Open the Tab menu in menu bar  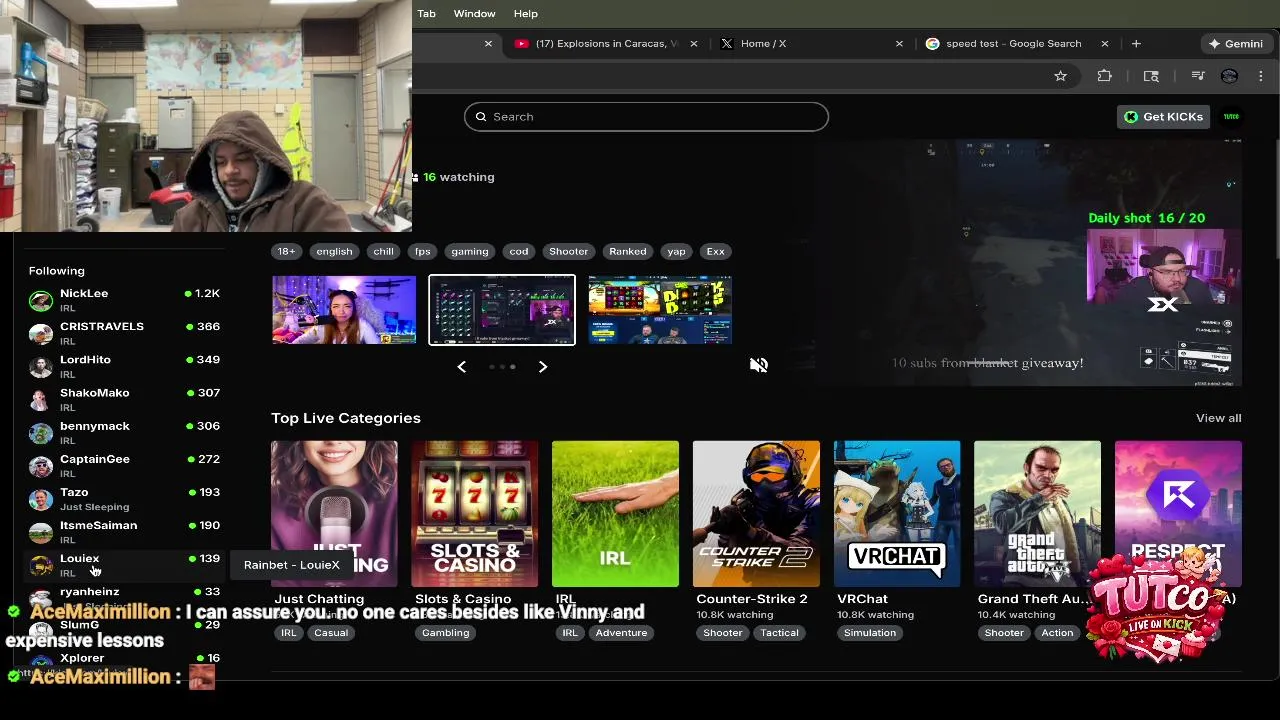426,14
